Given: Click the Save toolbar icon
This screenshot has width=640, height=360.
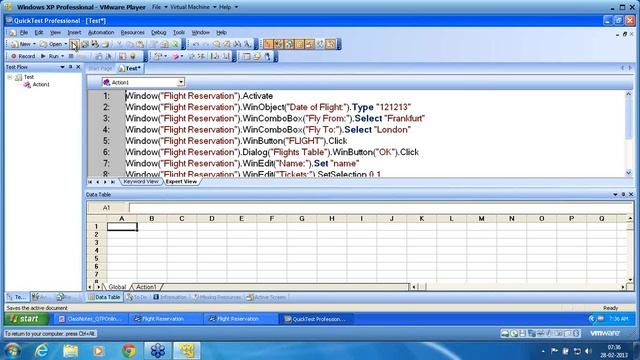Looking at the screenshot, I should click(74, 44).
